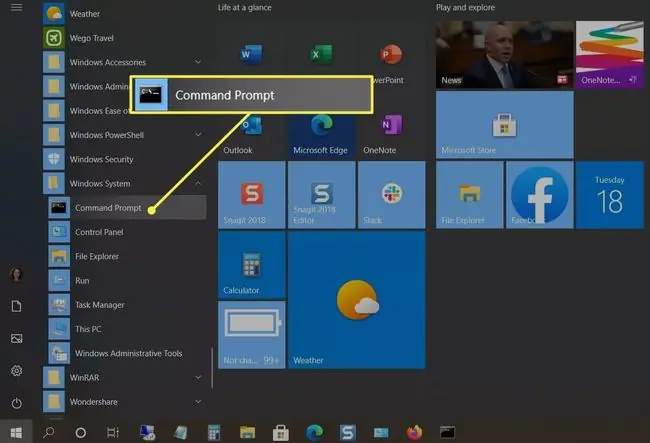Viewport: 650px width, 443px height.
Task: Click the Power icon in the sidebar
Action: pyautogui.click(x=17, y=403)
